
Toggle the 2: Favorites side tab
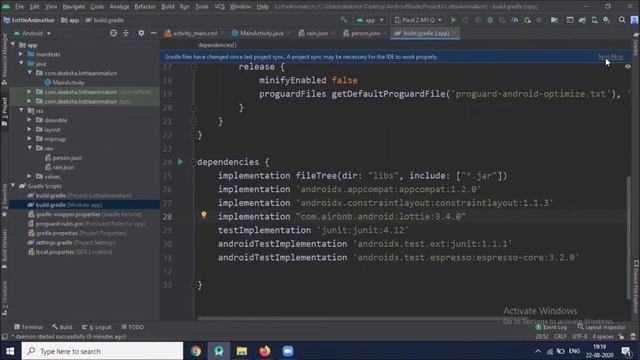(4, 200)
